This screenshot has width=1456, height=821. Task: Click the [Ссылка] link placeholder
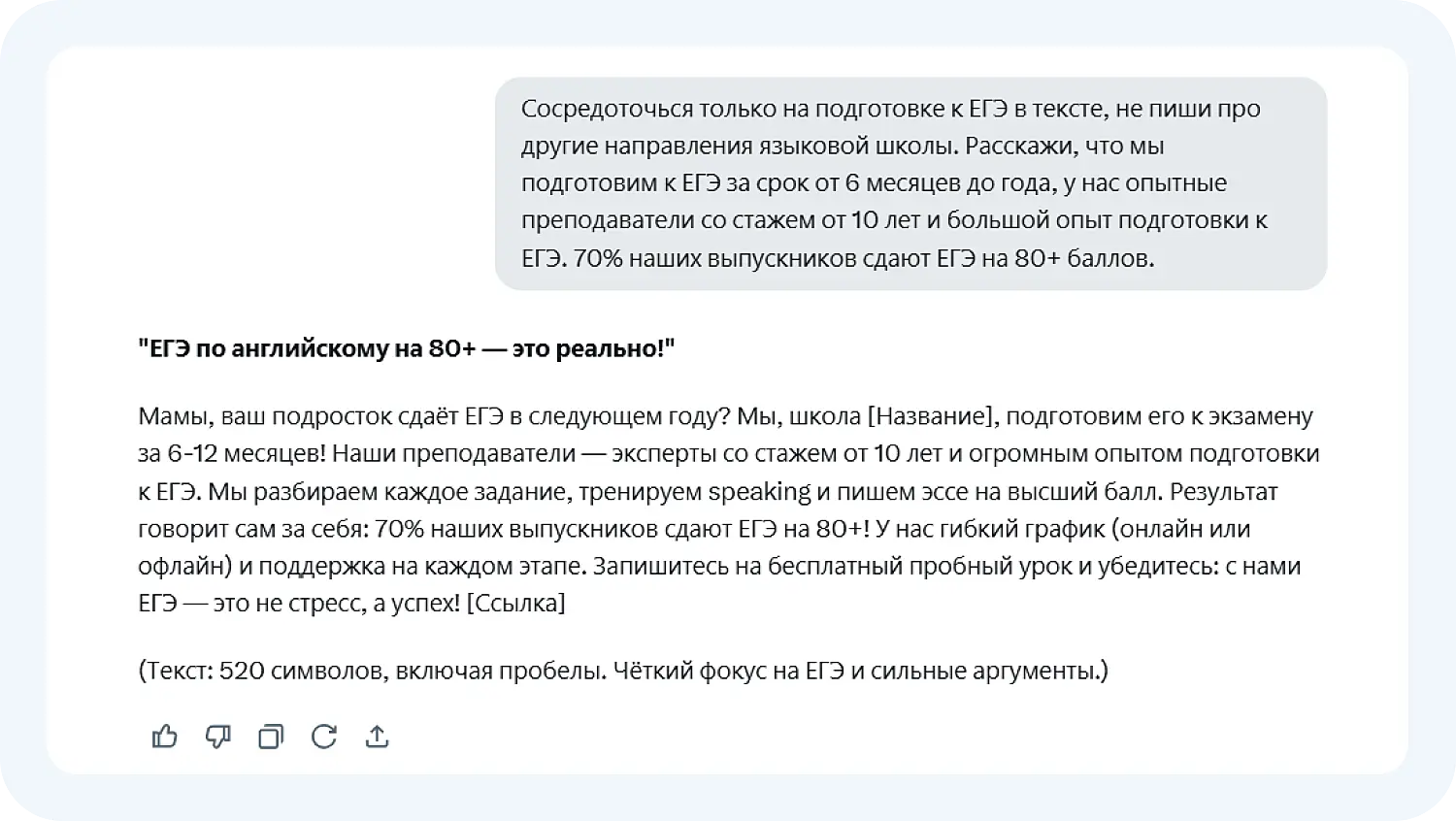515,603
